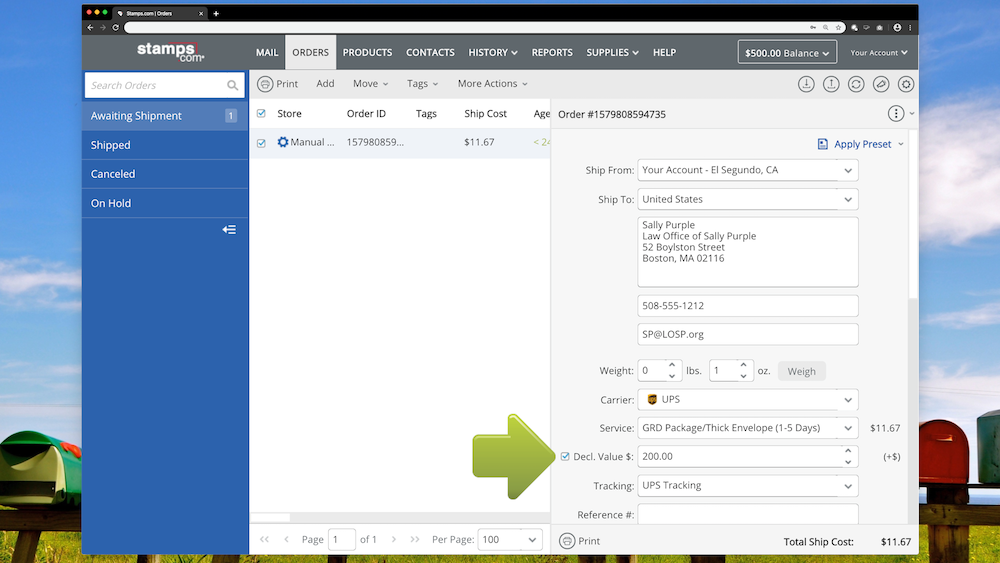Expand the Apply Preset dropdown arrow
The height and width of the screenshot is (563, 1000).
[901, 144]
